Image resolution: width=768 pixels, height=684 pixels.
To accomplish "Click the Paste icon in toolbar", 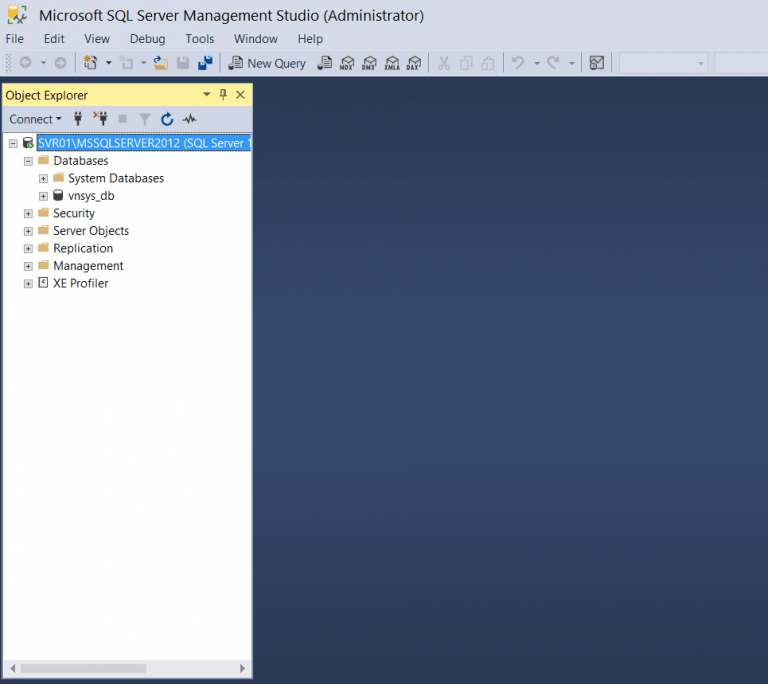I will point(488,63).
